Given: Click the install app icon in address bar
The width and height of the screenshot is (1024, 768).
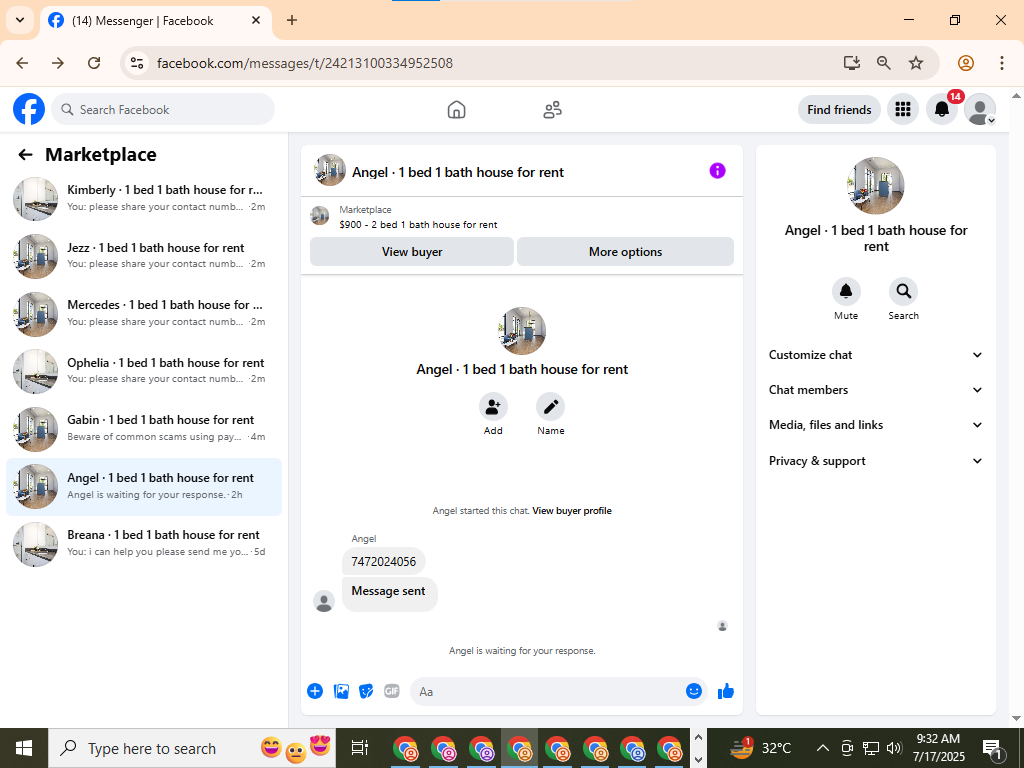Looking at the screenshot, I should click(852, 63).
